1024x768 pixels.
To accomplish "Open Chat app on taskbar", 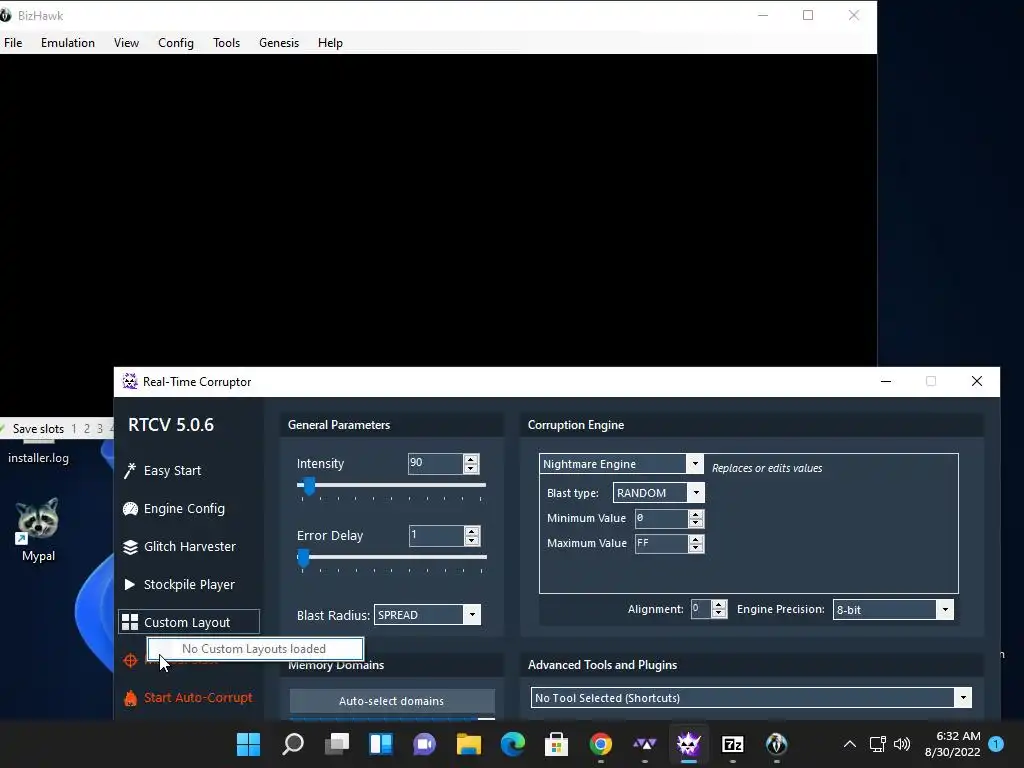I will [x=424, y=744].
